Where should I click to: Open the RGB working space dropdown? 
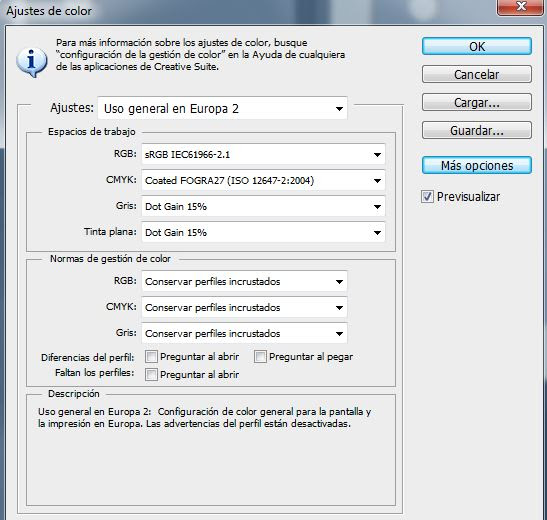click(263, 154)
